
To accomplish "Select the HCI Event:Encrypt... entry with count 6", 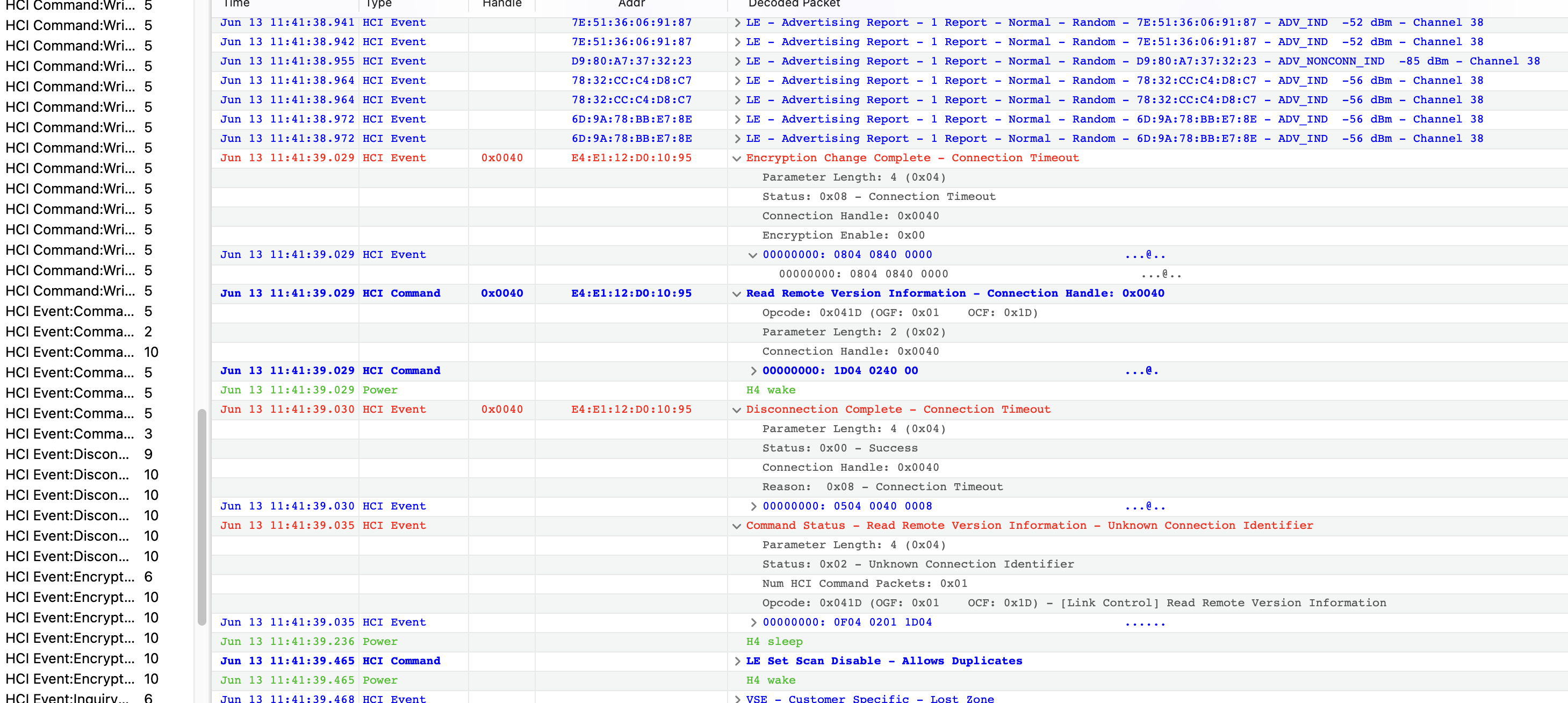I will 69,576.
